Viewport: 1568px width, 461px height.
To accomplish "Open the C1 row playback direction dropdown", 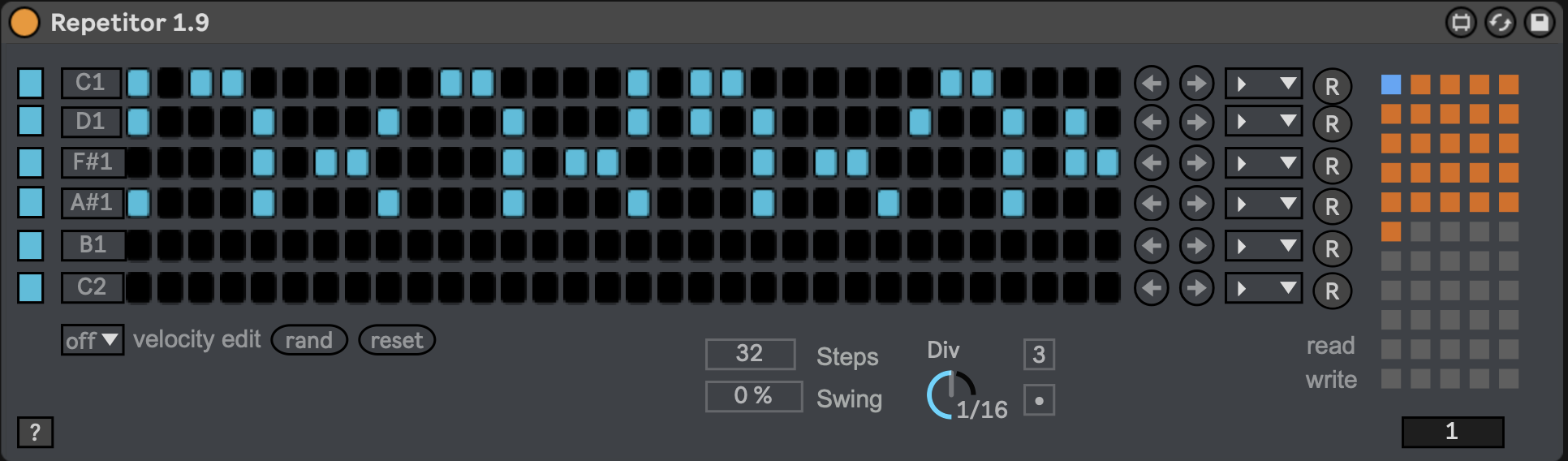I will tap(1263, 84).
